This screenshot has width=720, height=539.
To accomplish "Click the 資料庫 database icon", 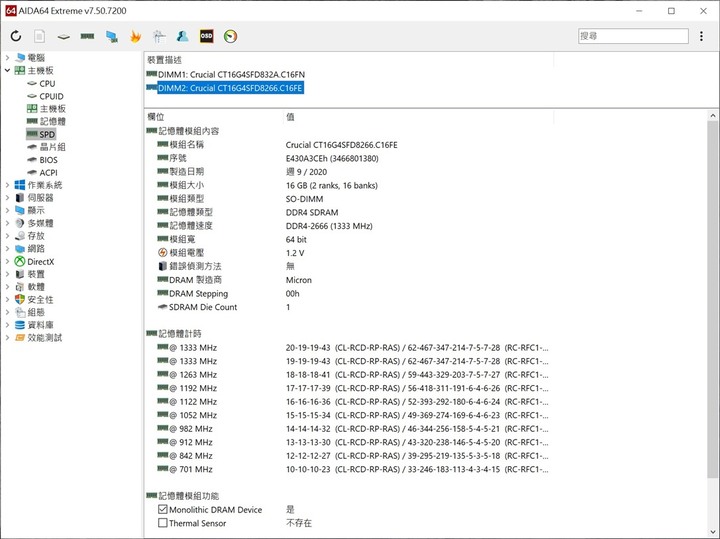I will tap(20, 325).
